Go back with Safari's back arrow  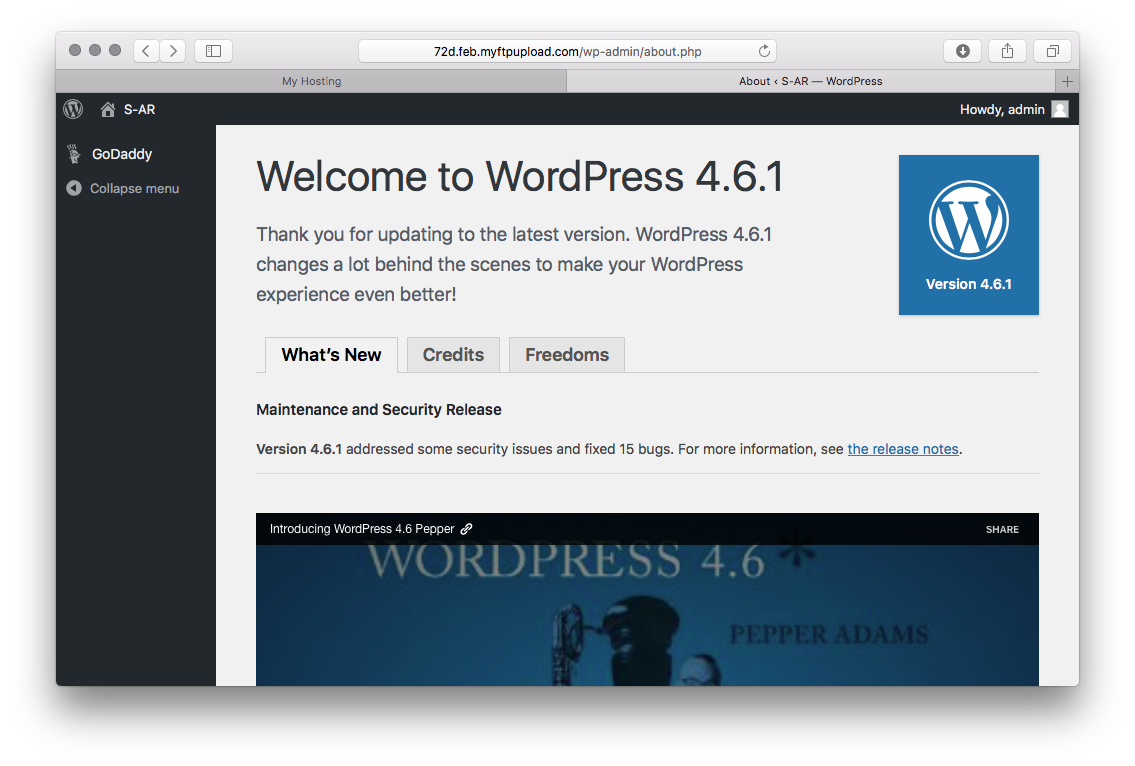coord(146,51)
